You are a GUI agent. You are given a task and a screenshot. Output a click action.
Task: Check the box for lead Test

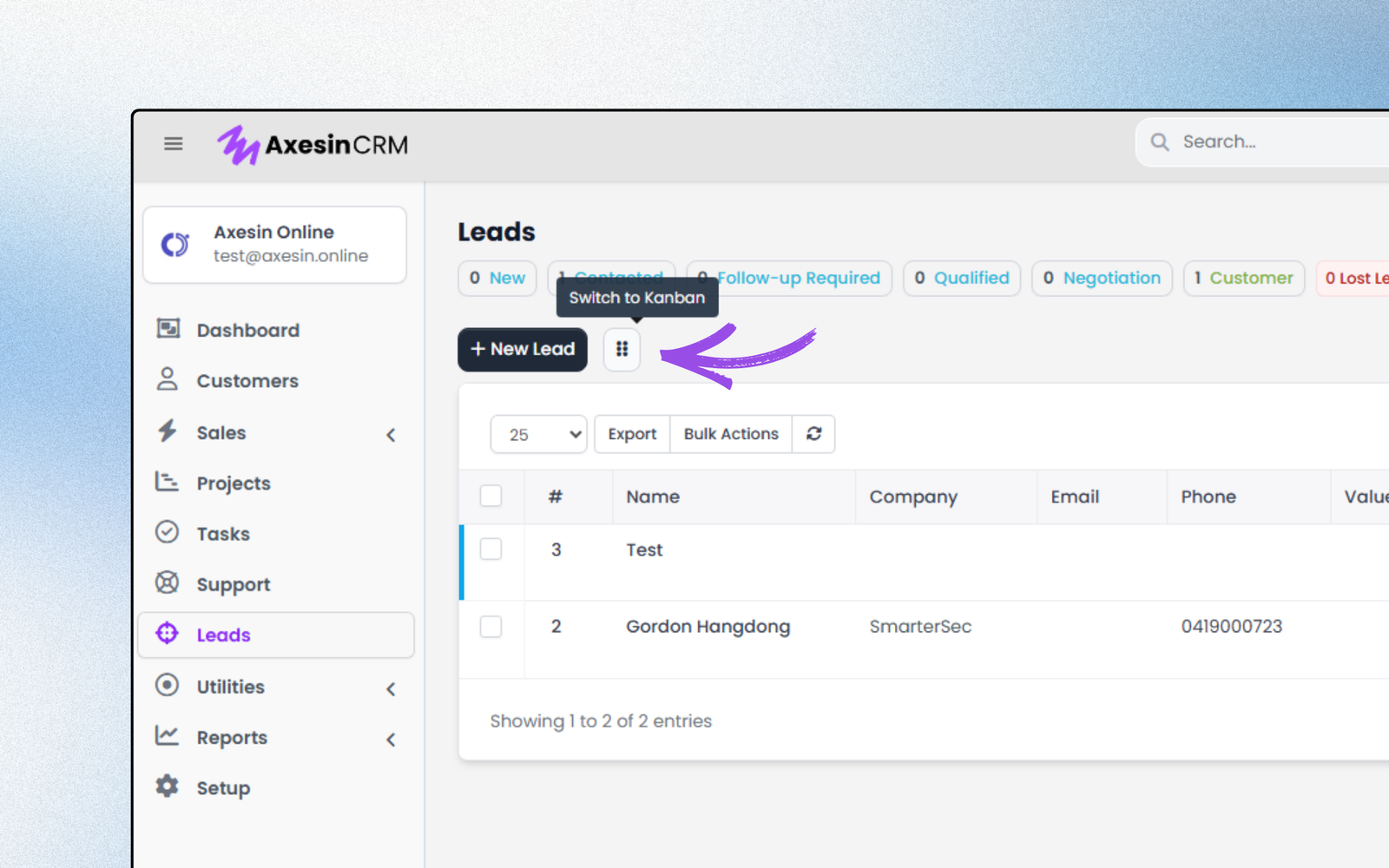490,549
